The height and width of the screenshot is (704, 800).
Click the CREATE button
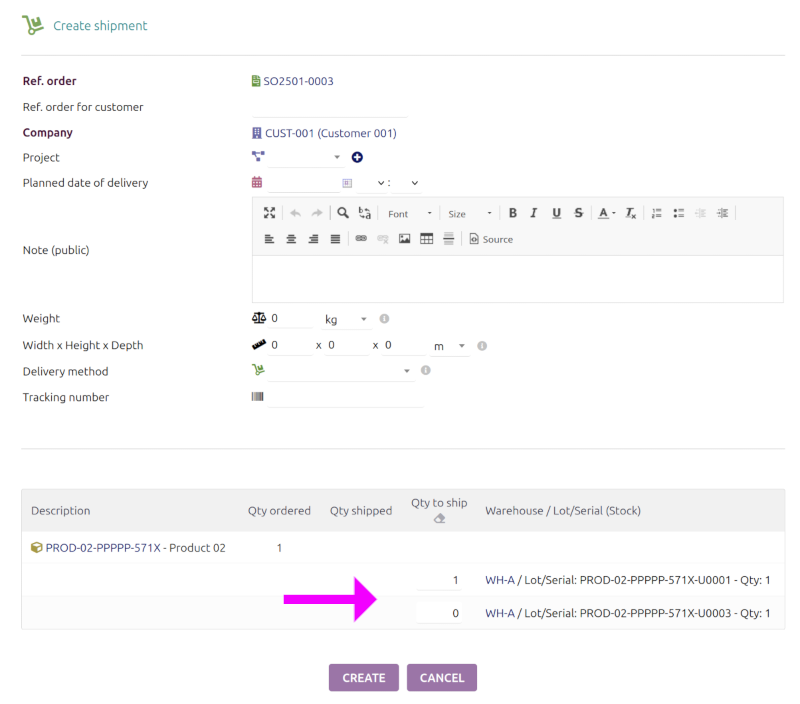pyautogui.click(x=363, y=678)
